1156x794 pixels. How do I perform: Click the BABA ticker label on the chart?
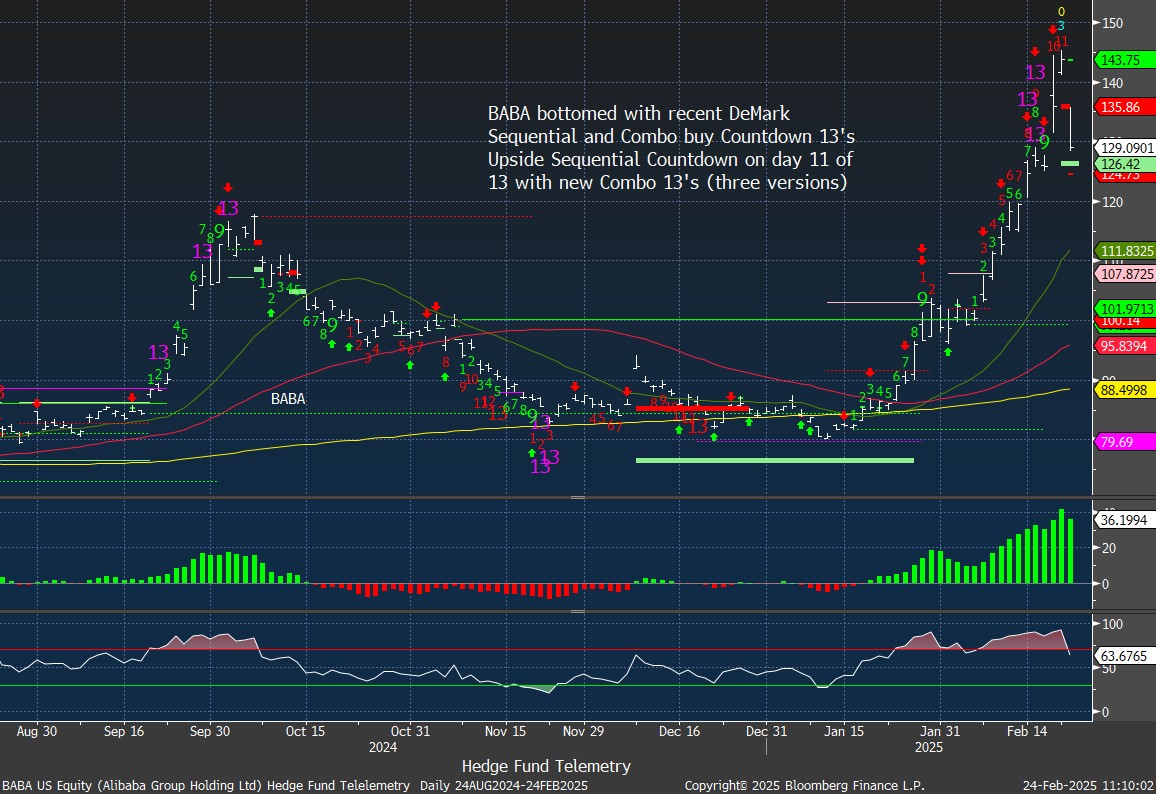288,399
